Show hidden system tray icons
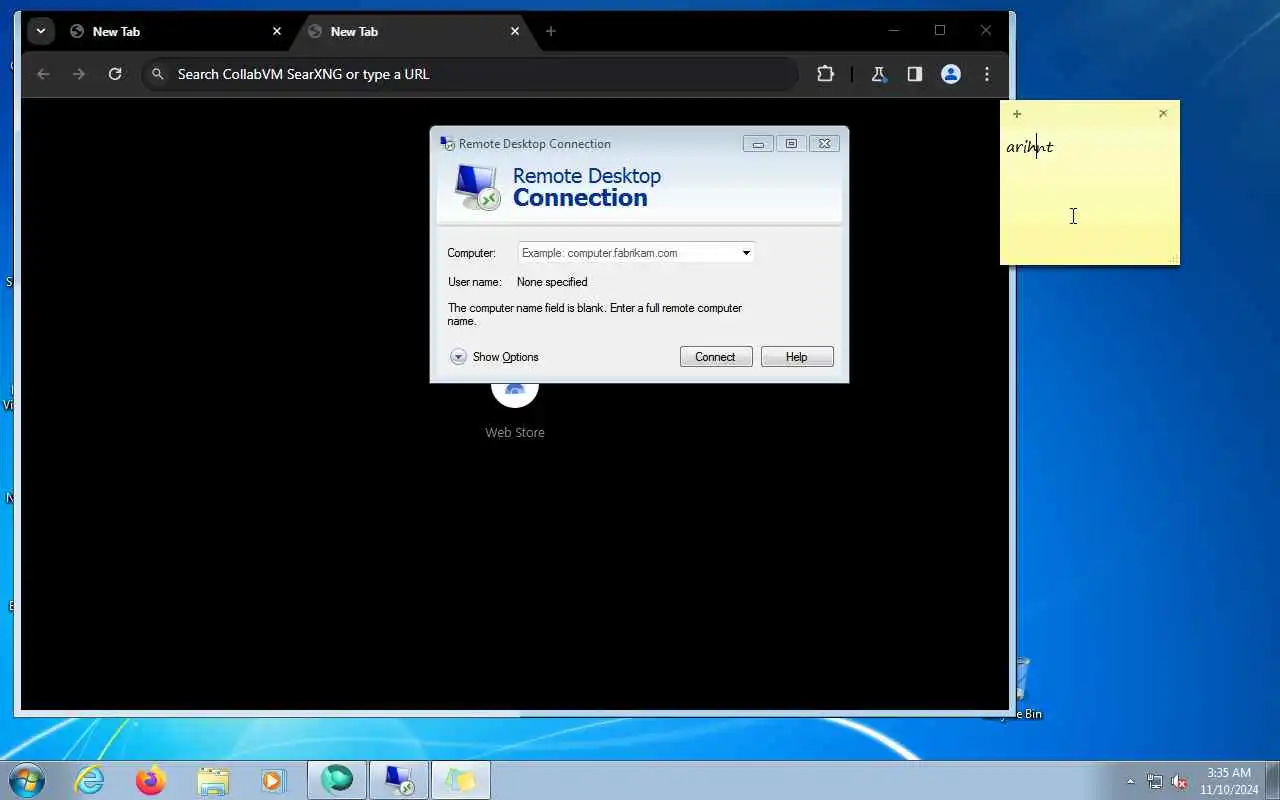This screenshot has height=800, width=1280. click(x=1131, y=781)
